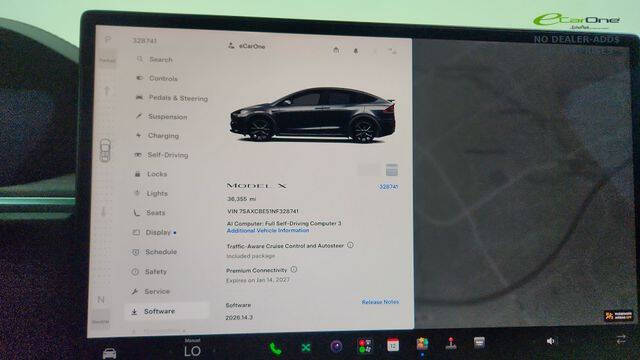Open the Schedule menu item
The height and width of the screenshot is (360, 640).
[x=154, y=252]
